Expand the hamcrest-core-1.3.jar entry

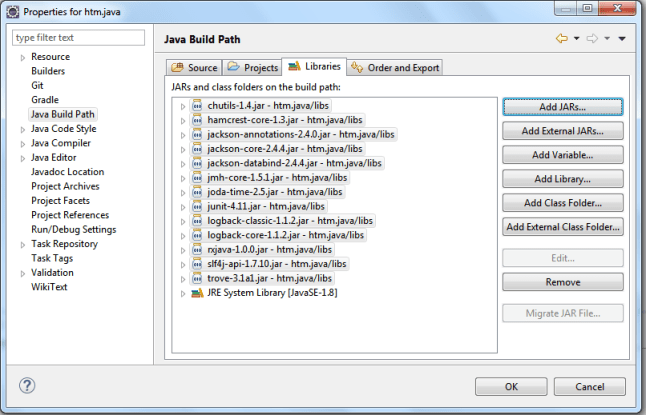(183, 120)
